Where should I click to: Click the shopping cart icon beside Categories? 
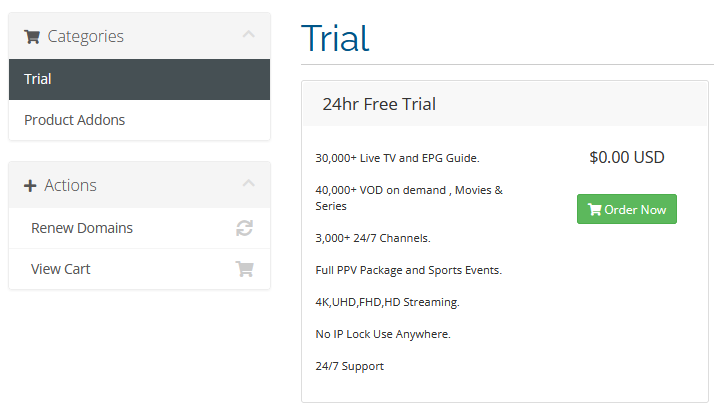[32, 37]
